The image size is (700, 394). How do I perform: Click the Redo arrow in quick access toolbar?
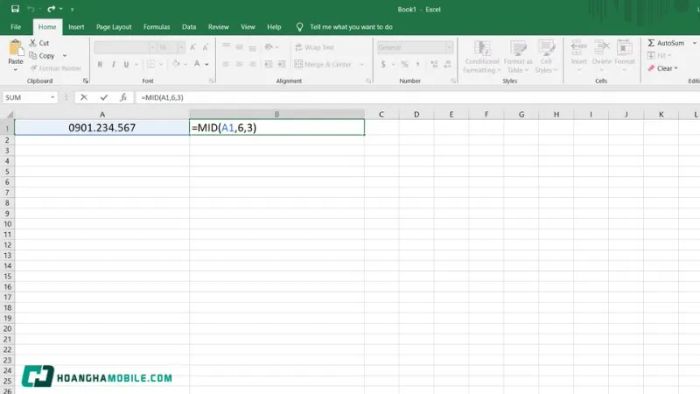point(51,9)
